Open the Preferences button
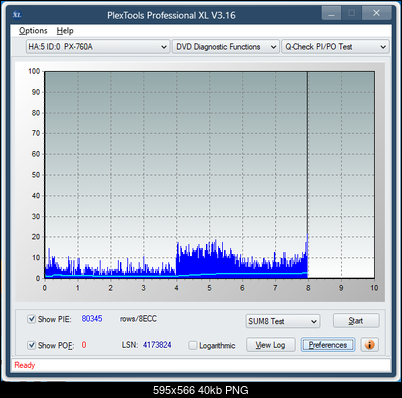 (328, 345)
